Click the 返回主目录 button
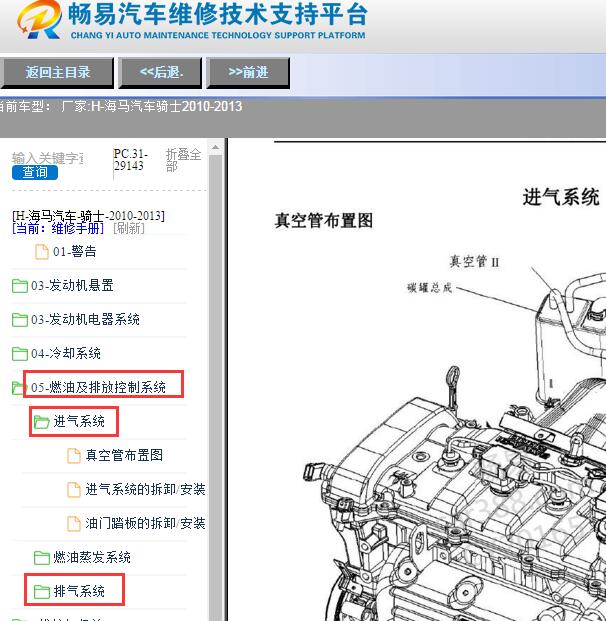The width and height of the screenshot is (606, 621). (58, 72)
